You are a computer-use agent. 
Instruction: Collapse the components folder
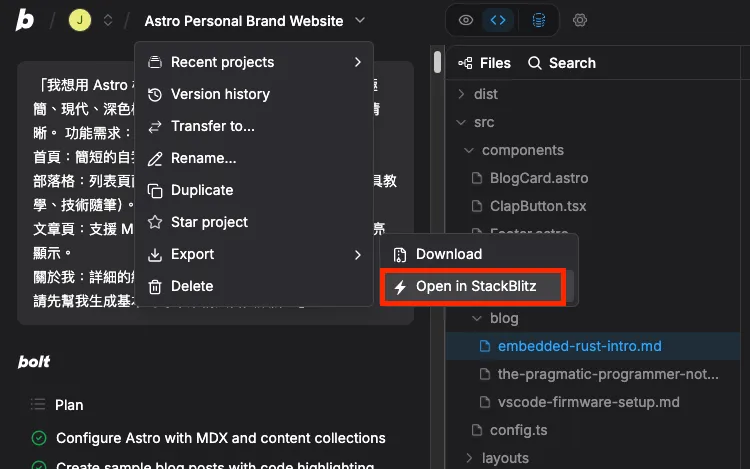pos(593,150)
